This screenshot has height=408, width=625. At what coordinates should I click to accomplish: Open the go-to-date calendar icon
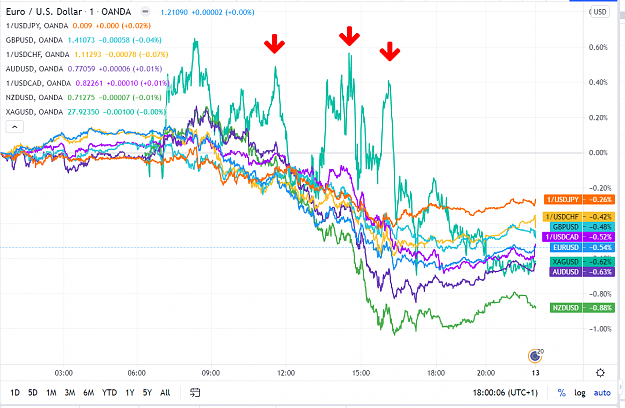pyautogui.click(x=195, y=392)
